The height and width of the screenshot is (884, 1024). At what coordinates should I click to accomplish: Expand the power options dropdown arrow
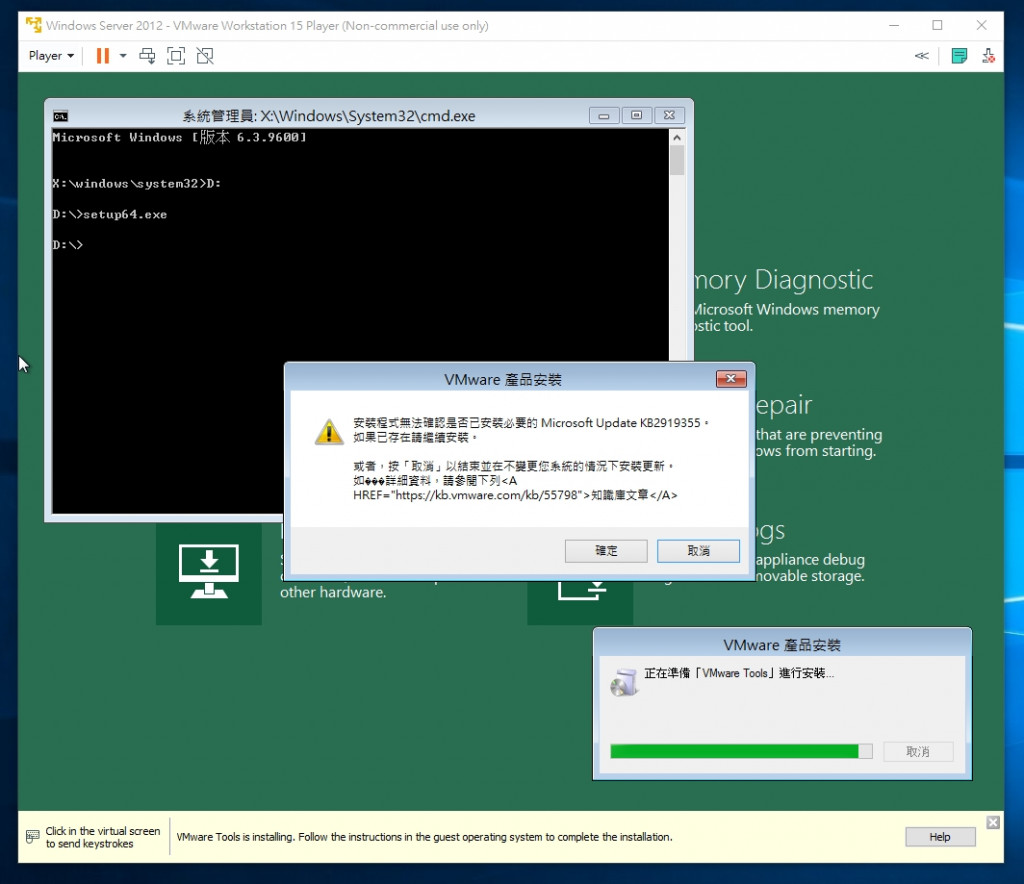tap(123, 56)
